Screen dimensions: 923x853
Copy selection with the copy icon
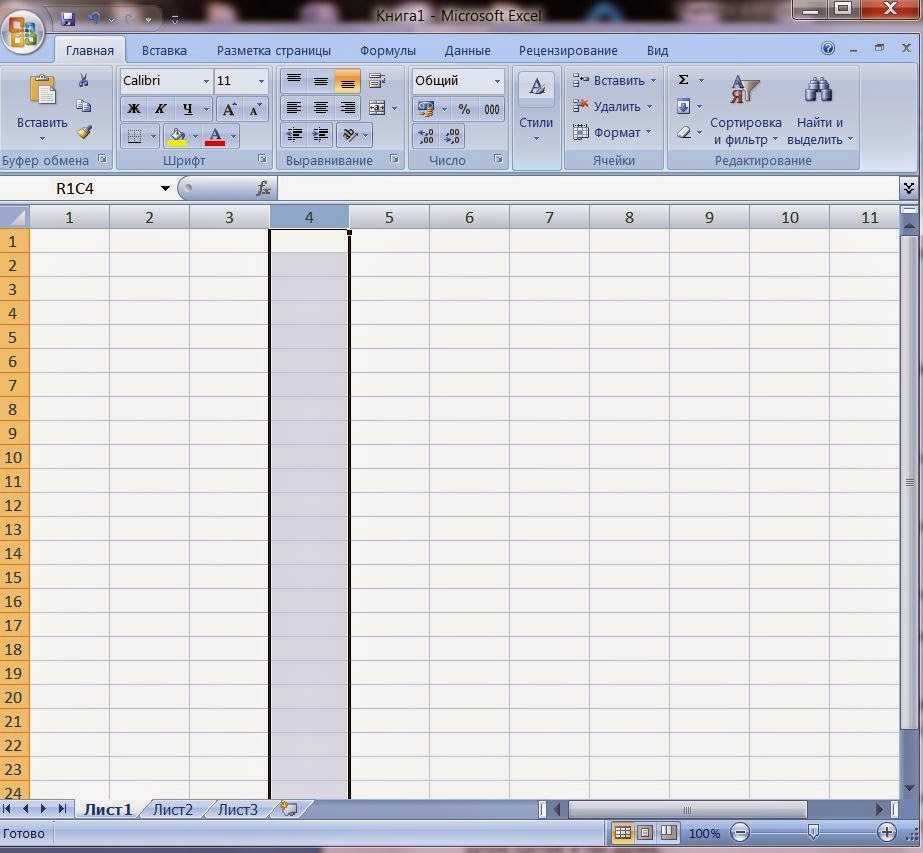[84, 106]
